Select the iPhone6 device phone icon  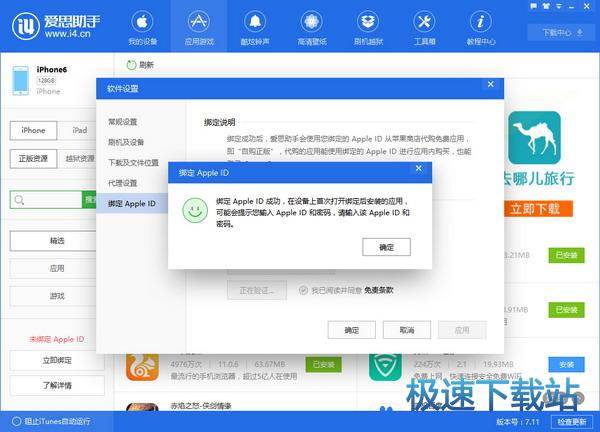coord(20,80)
